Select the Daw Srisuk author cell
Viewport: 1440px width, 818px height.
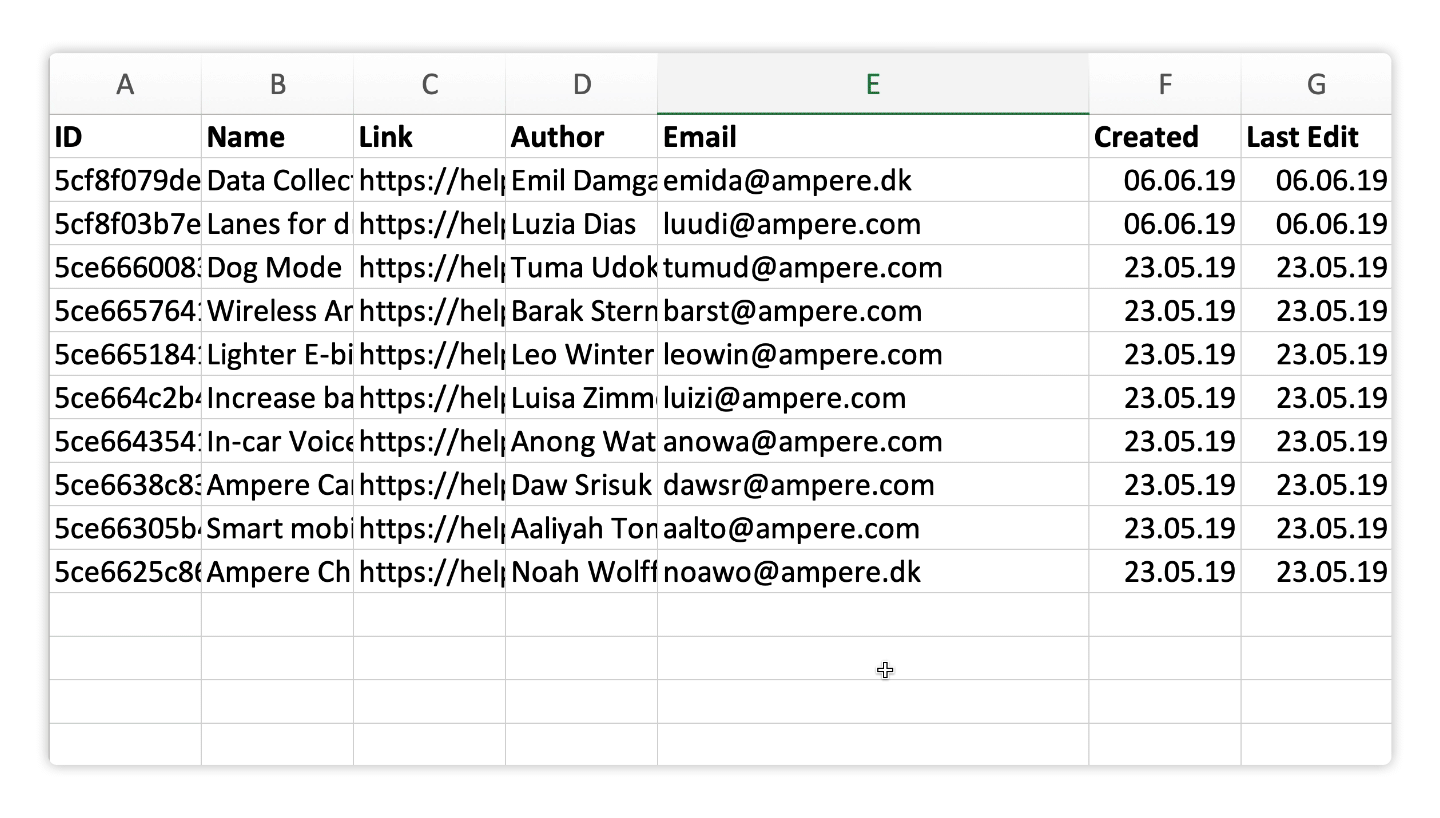(582, 485)
